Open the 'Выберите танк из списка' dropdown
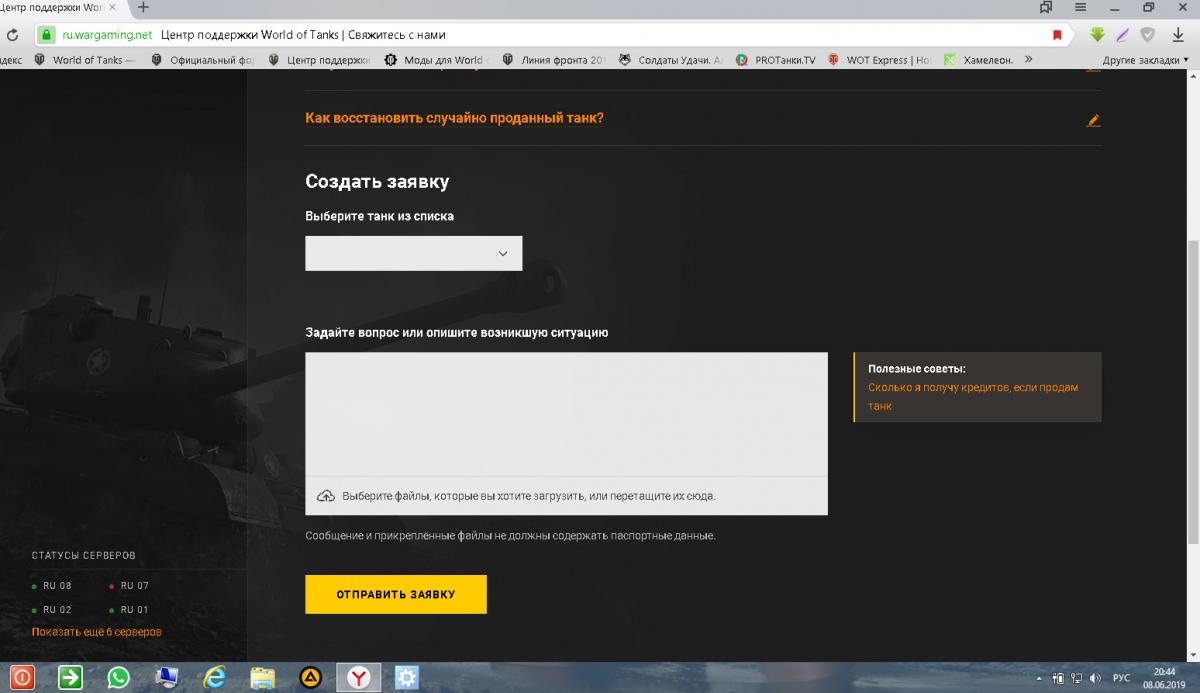The height and width of the screenshot is (693, 1200). pyautogui.click(x=414, y=253)
